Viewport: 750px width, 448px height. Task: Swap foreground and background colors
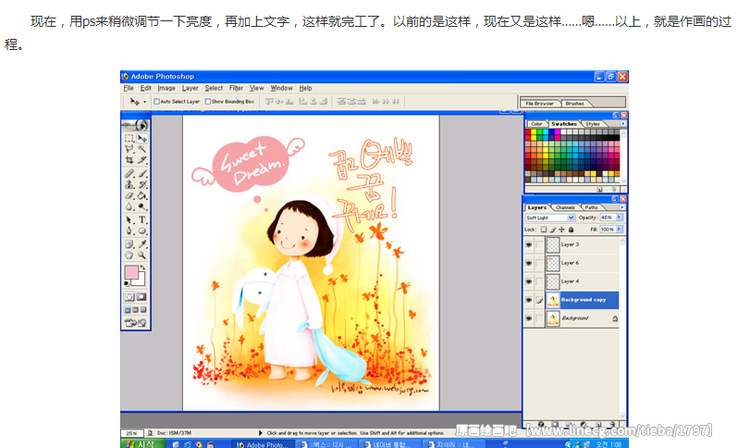[142, 267]
